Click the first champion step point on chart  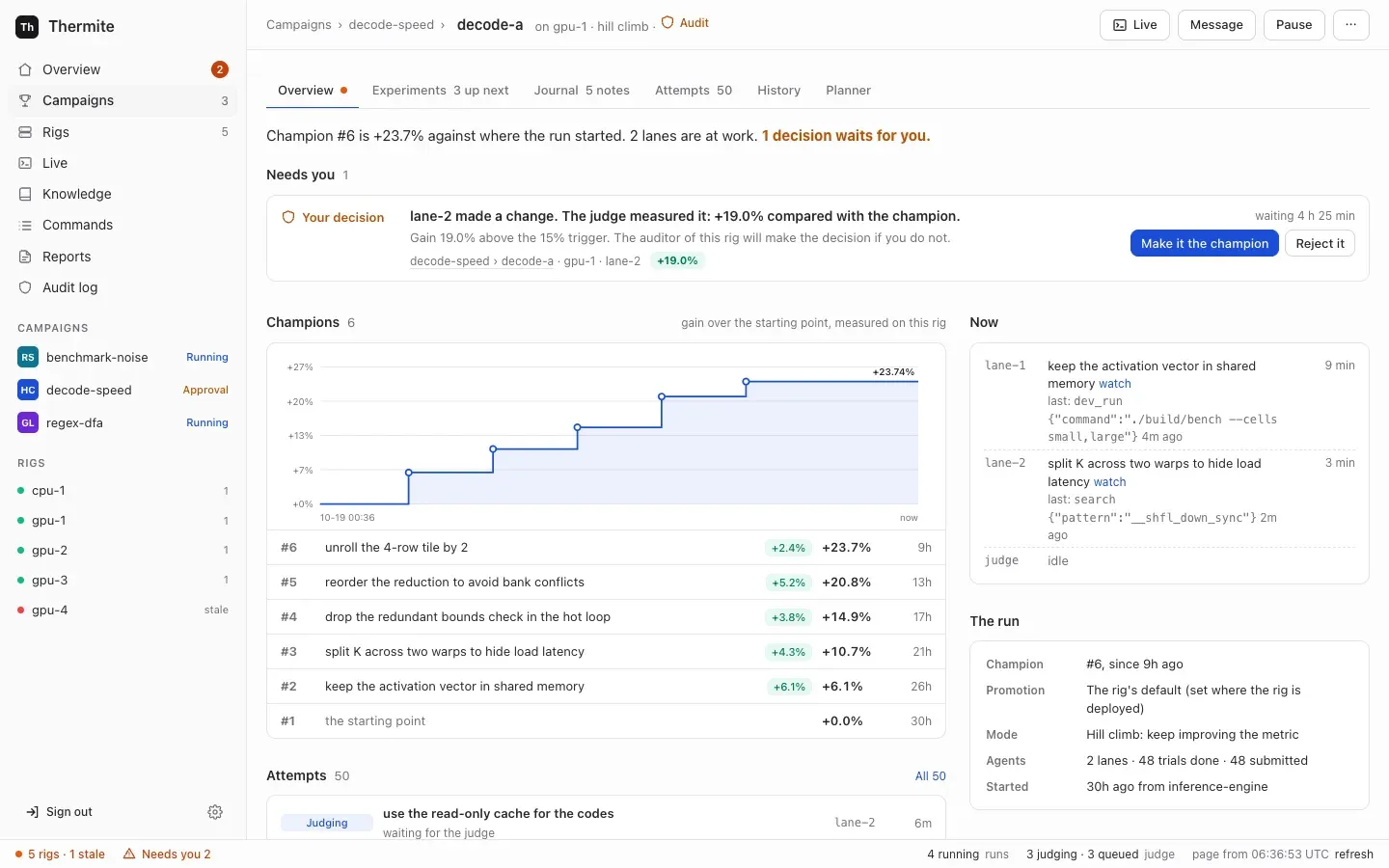click(x=409, y=473)
